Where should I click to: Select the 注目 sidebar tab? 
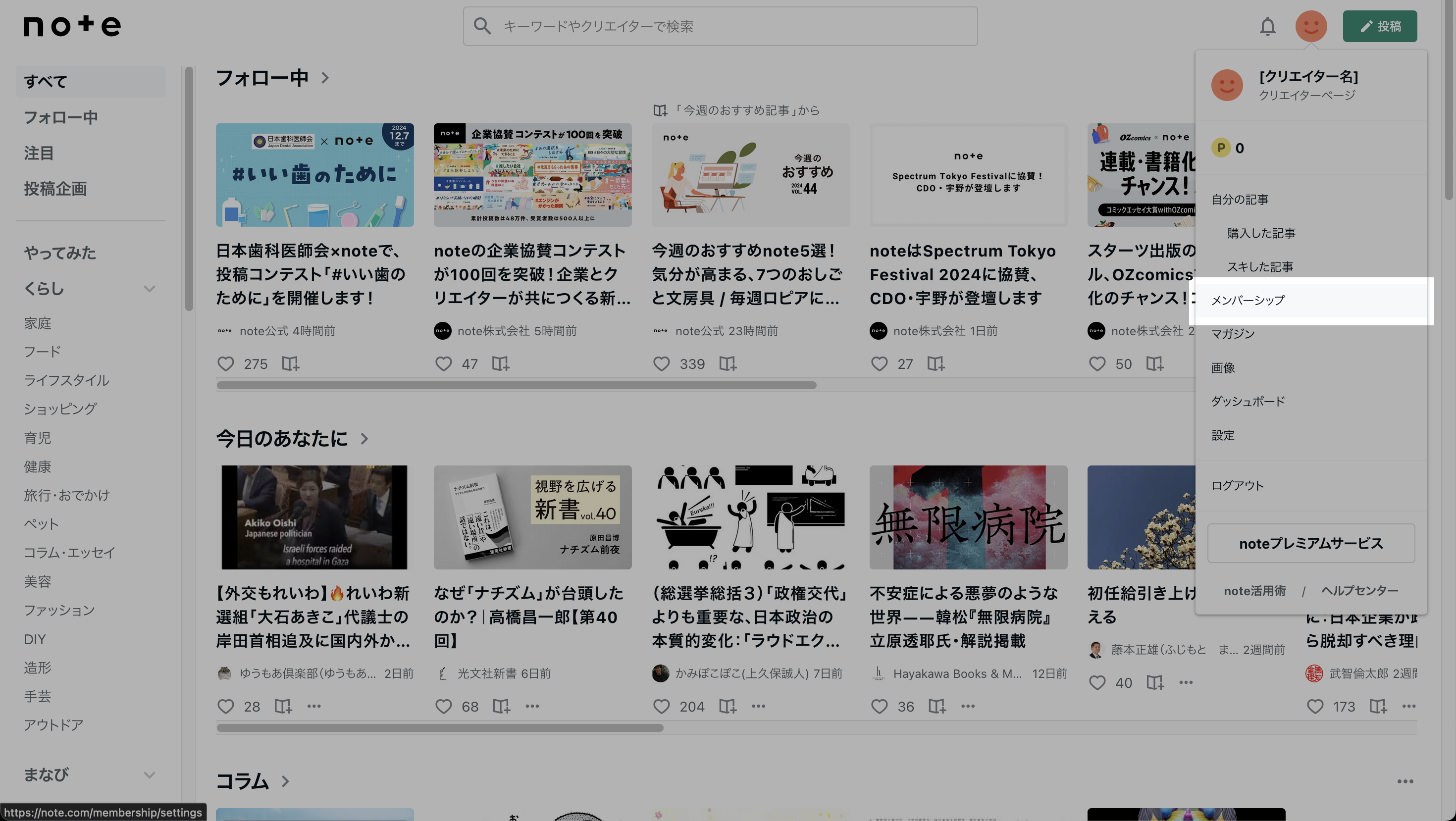39,153
